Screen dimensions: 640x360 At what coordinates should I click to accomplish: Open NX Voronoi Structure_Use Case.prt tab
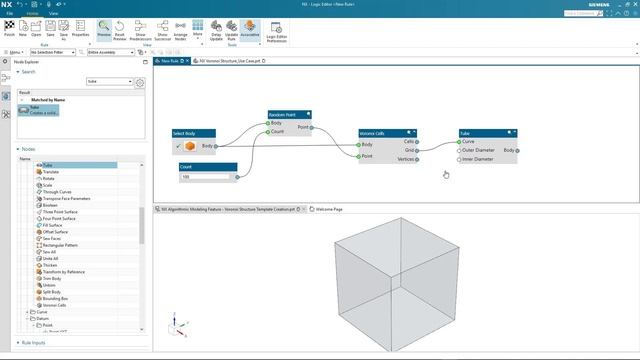tap(229, 61)
